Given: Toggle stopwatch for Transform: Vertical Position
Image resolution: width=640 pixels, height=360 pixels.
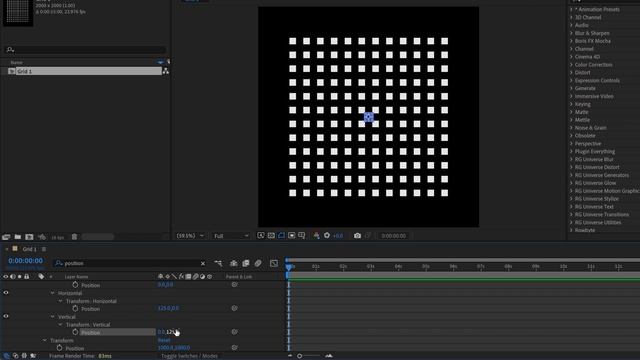Looking at the screenshot, I should pos(75,332).
